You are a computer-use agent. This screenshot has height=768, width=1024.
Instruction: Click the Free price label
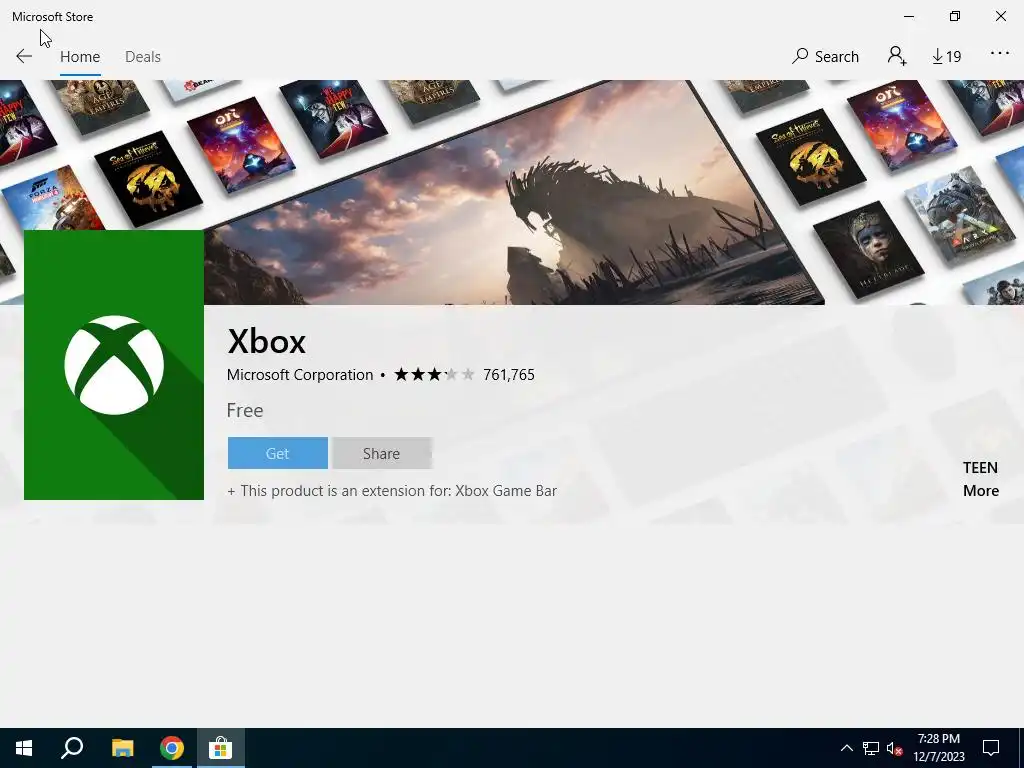(x=245, y=410)
